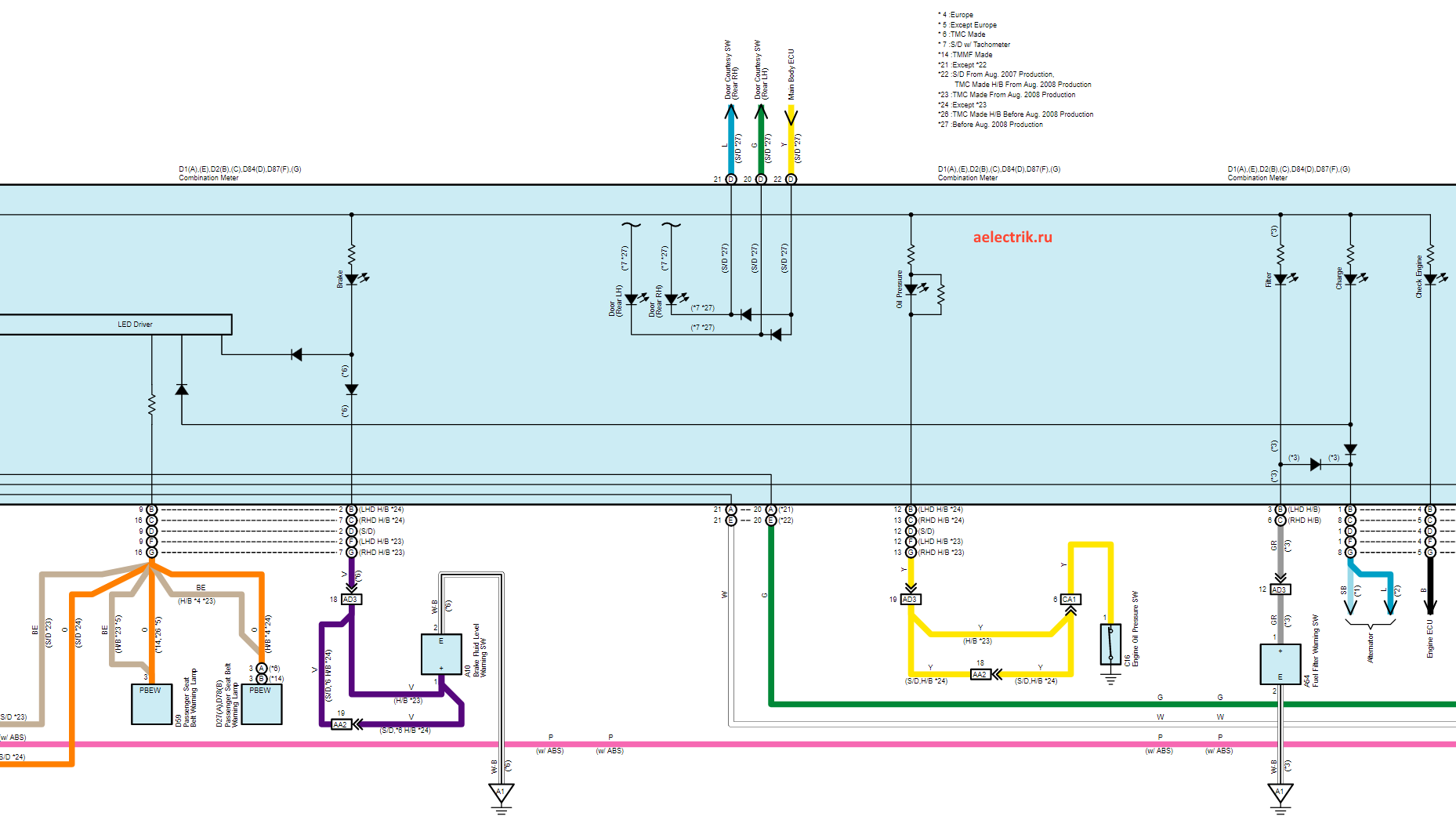Screen dimensions: 1456x816
Task: Click the 'Brake' indicator label
Action: coord(340,279)
